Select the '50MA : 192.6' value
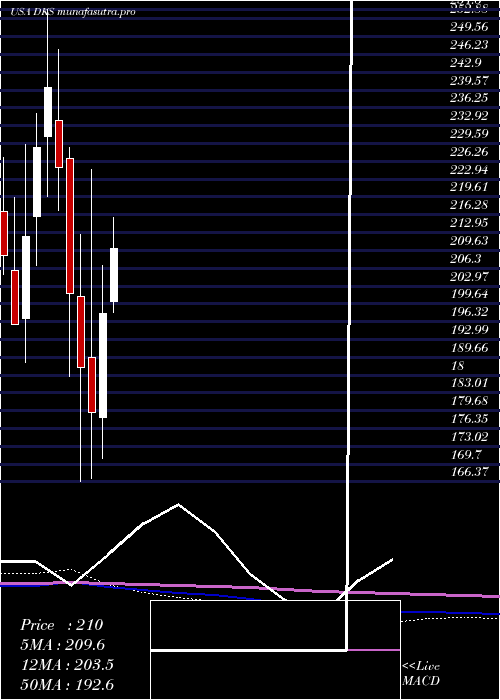The image size is (500, 700). [67, 684]
